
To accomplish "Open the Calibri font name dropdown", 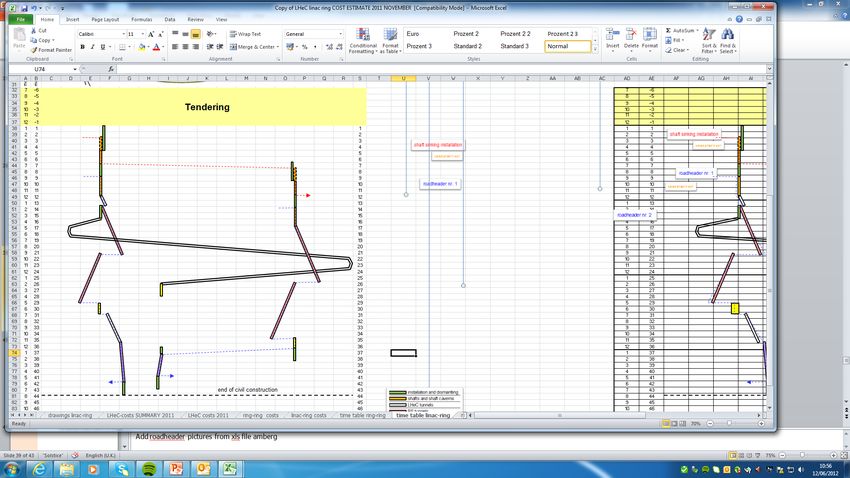I will point(123,34).
